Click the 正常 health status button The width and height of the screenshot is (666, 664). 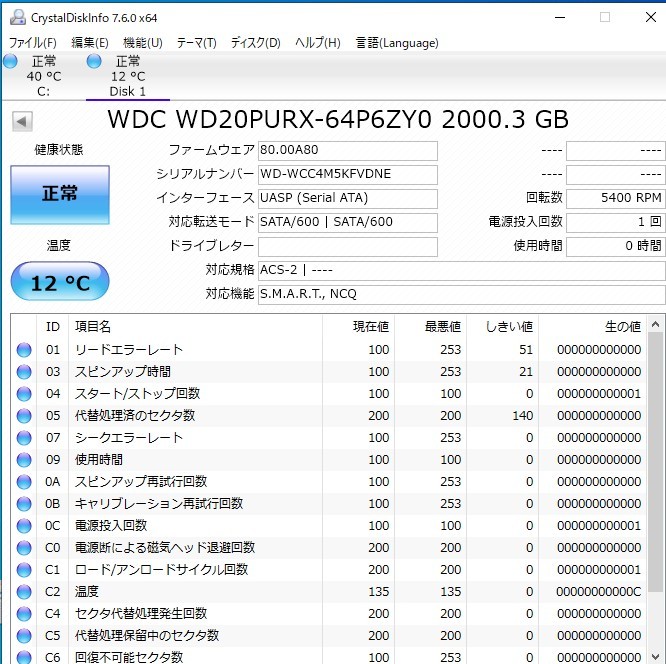point(60,195)
